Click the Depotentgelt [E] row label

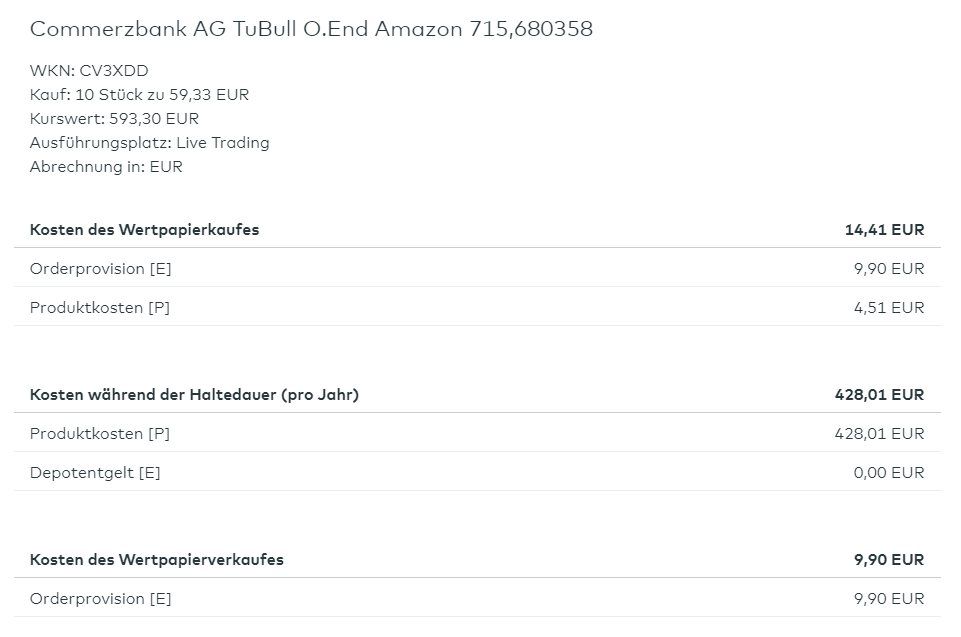coord(95,473)
